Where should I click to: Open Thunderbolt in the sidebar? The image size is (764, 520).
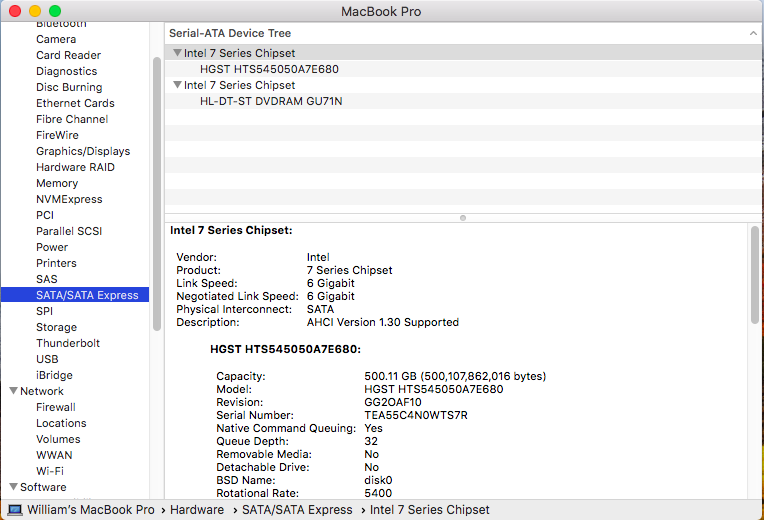(x=68, y=343)
